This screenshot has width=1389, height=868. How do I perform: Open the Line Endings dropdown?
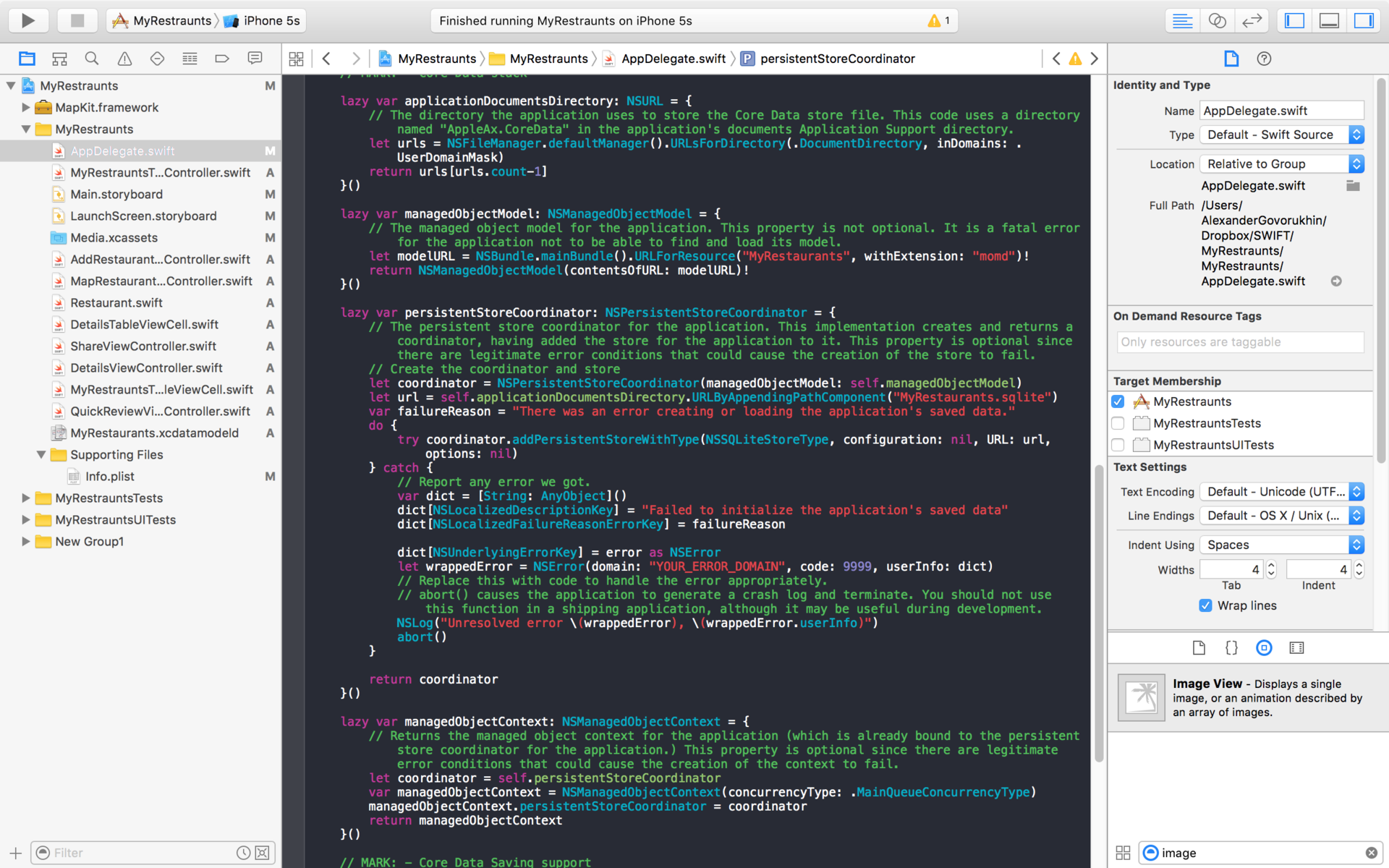click(1282, 516)
